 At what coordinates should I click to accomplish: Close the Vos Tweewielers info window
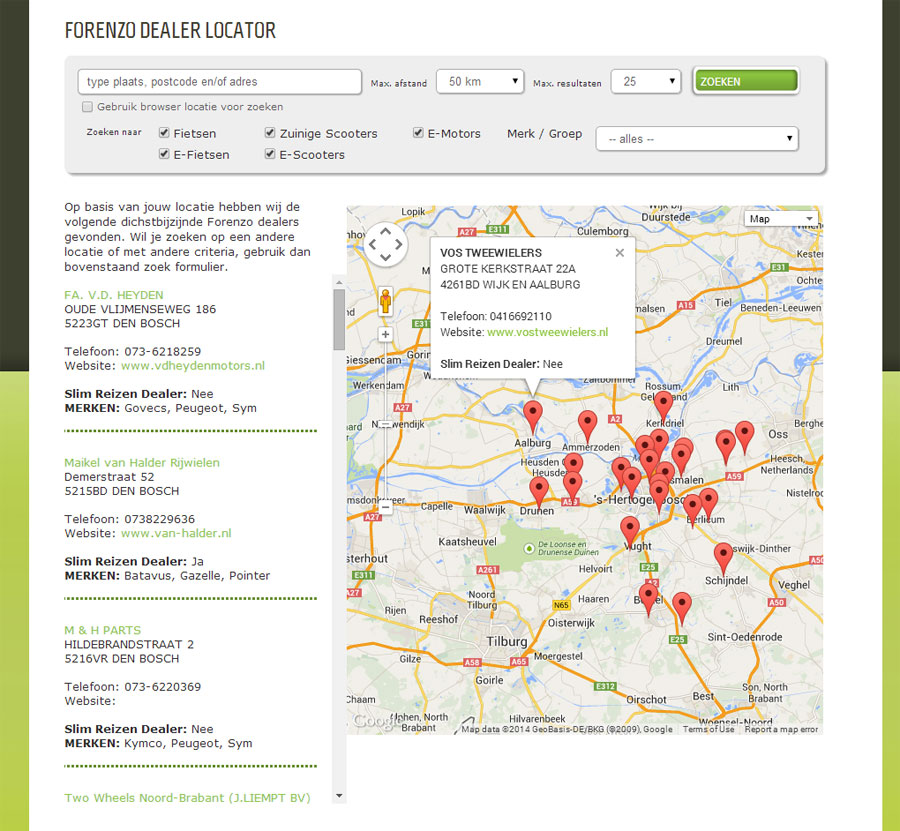tap(619, 253)
